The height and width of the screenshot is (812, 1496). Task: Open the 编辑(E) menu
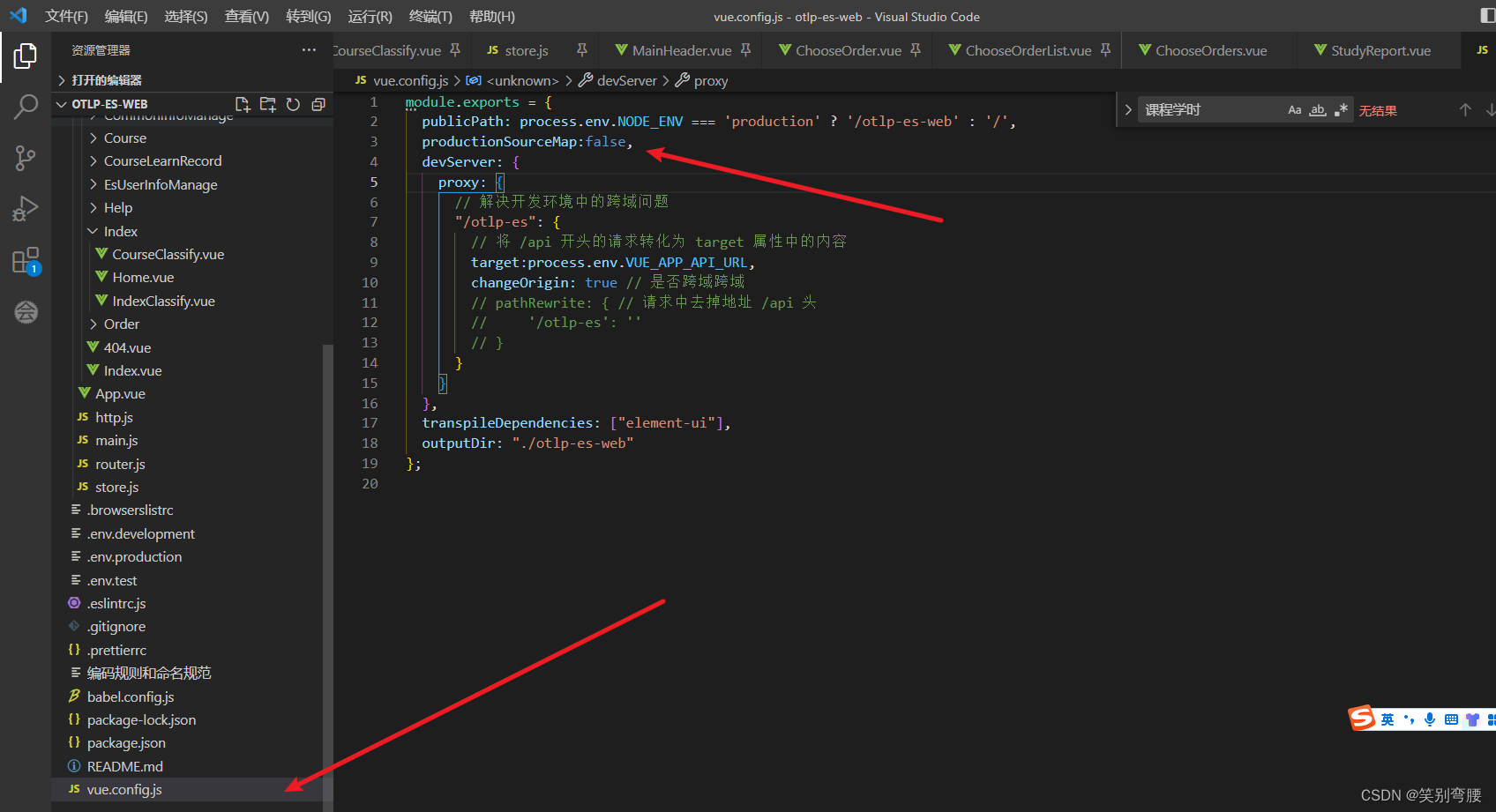[126, 16]
